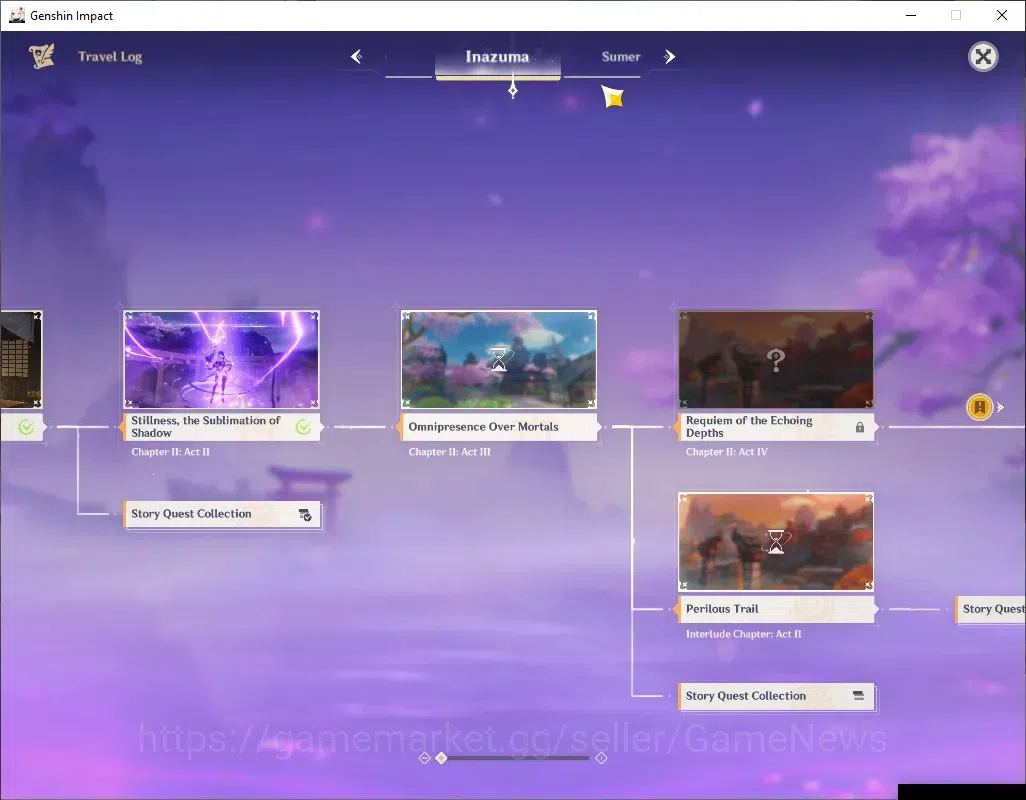Open the Omnipresence Over Mortals thumbnail
Image resolution: width=1026 pixels, height=800 pixels.
pos(499,359)
